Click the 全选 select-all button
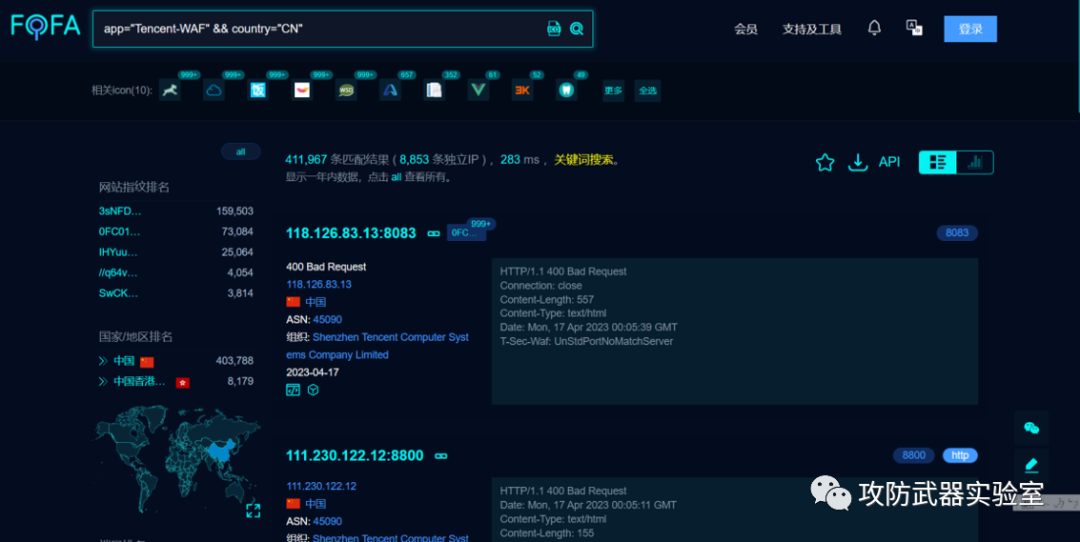 [x=647, y=90]
